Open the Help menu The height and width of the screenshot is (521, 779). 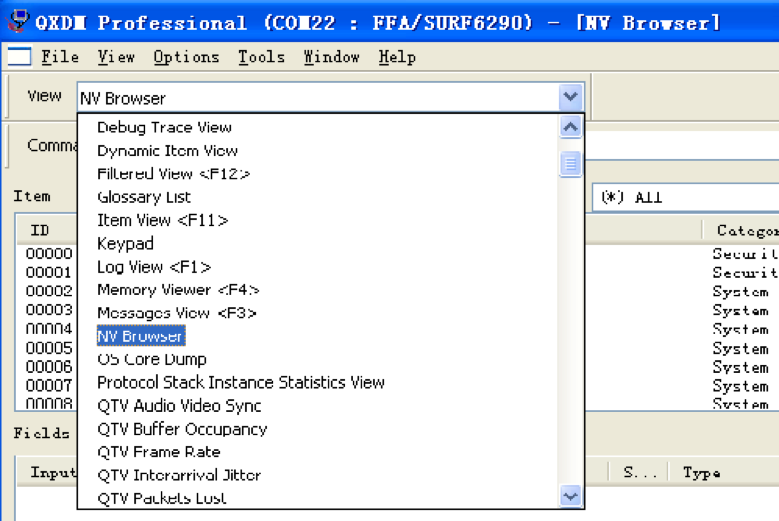tap(397, 57)
